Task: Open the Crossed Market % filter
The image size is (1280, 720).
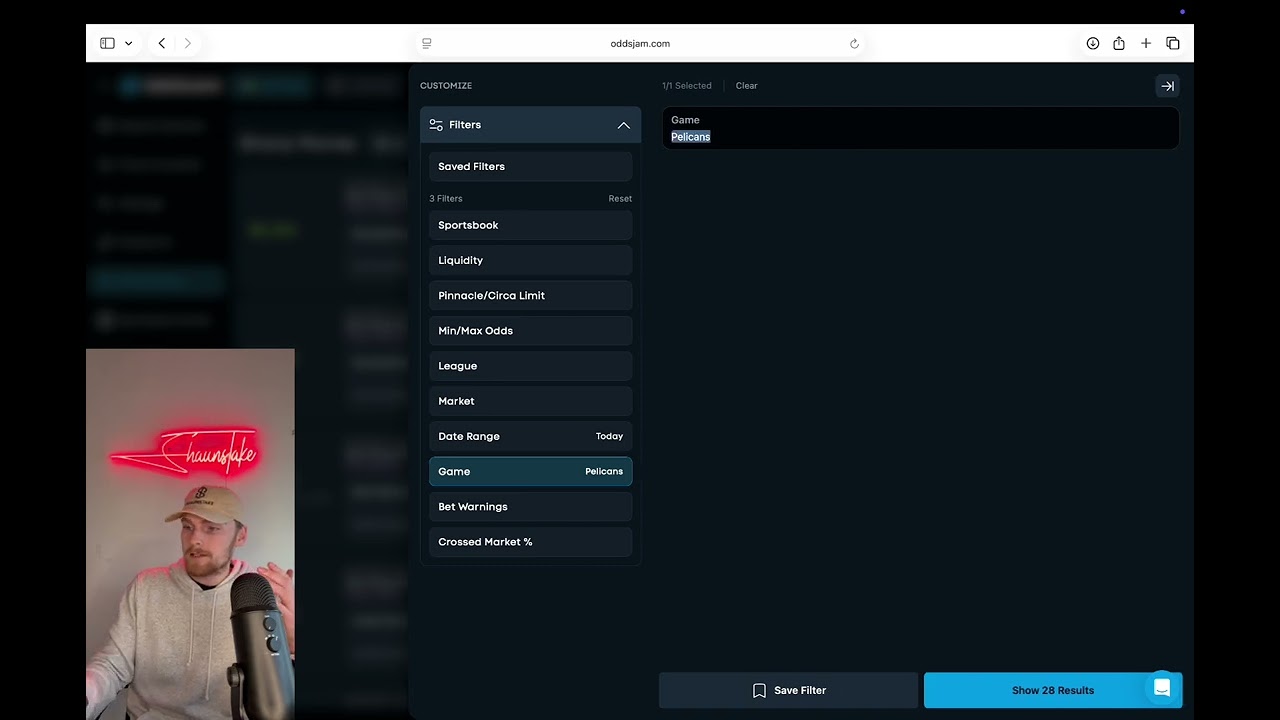Action: 531,542
